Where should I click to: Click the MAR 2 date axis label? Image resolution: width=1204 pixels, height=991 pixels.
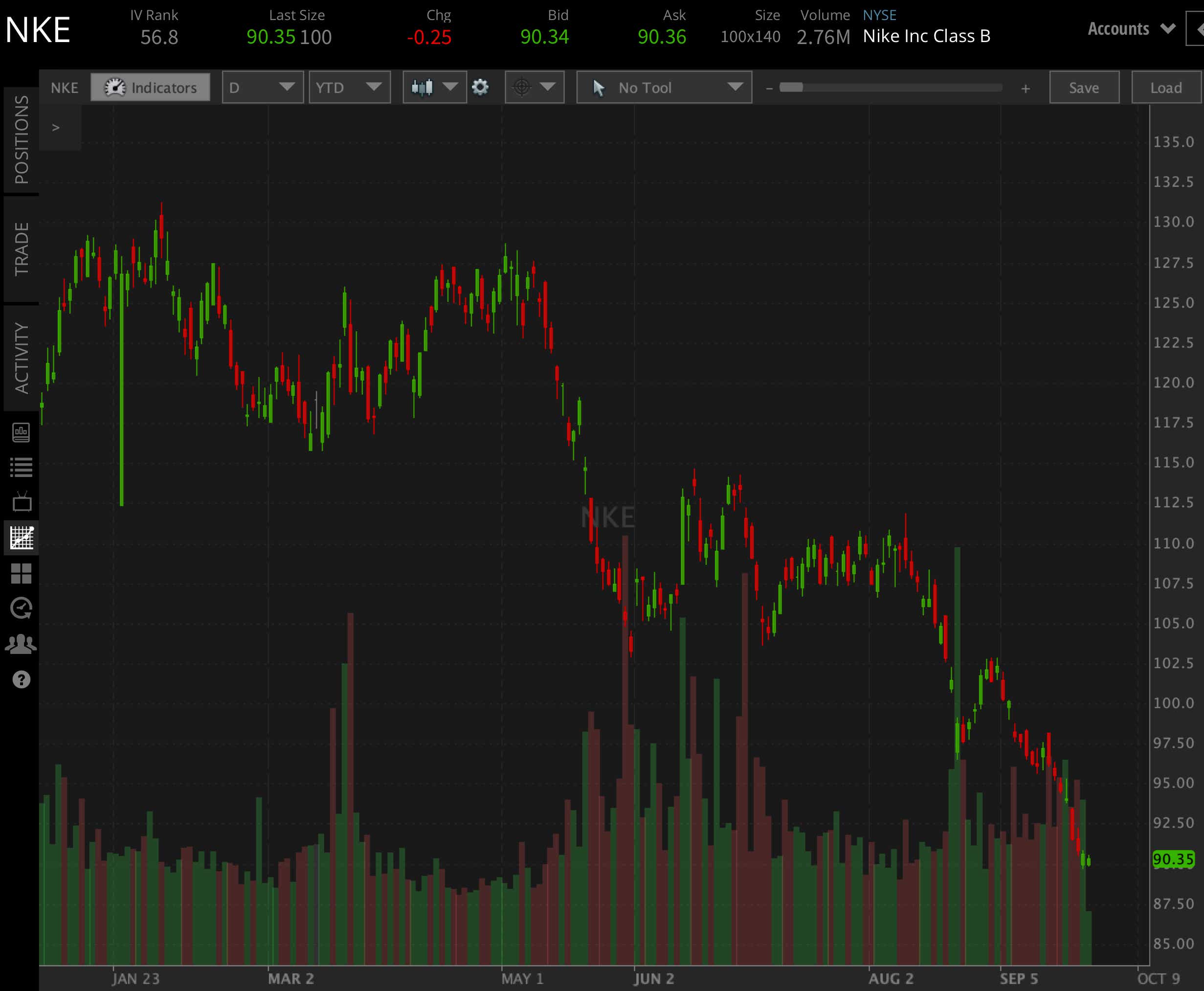(291, 978)
